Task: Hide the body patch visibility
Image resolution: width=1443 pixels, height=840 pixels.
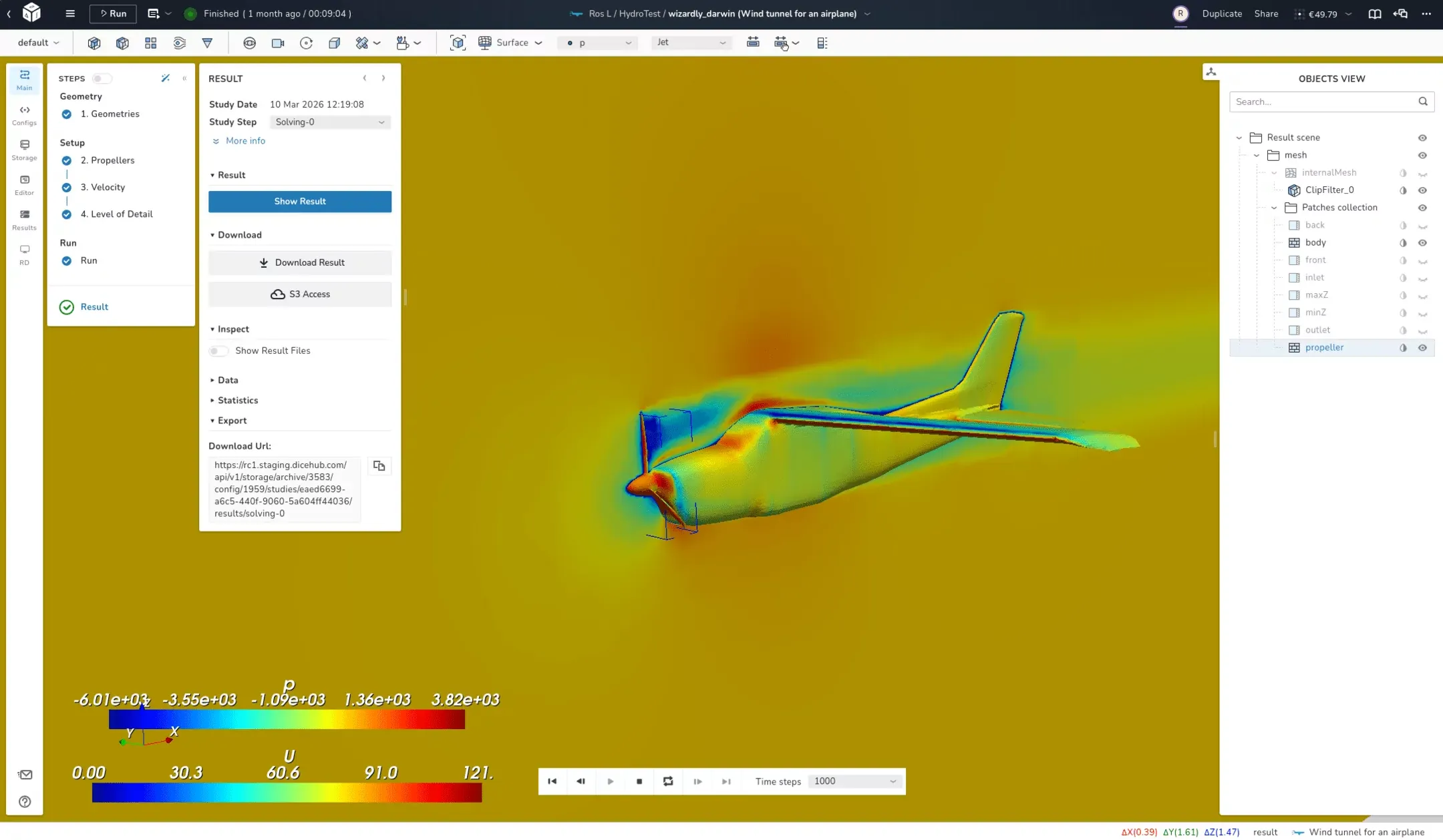Action: (x=1422, y=242)
